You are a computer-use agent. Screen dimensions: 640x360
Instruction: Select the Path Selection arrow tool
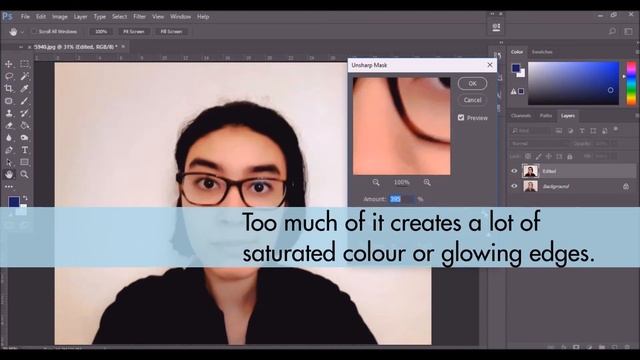click(x=9, y=162)
